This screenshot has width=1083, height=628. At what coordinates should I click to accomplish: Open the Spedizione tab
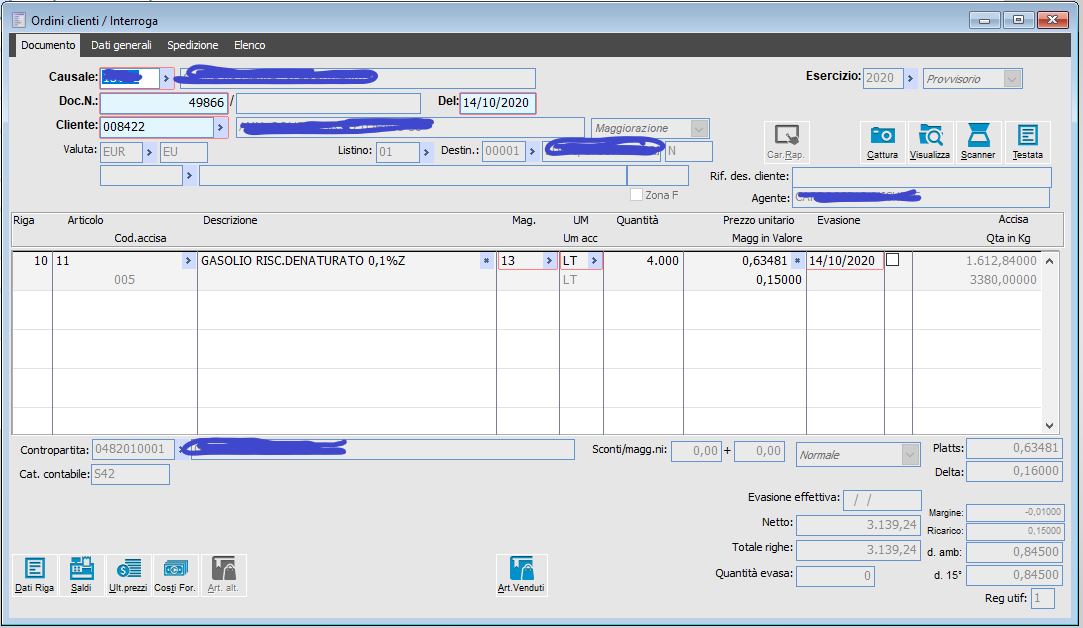(x=193, y=45)
